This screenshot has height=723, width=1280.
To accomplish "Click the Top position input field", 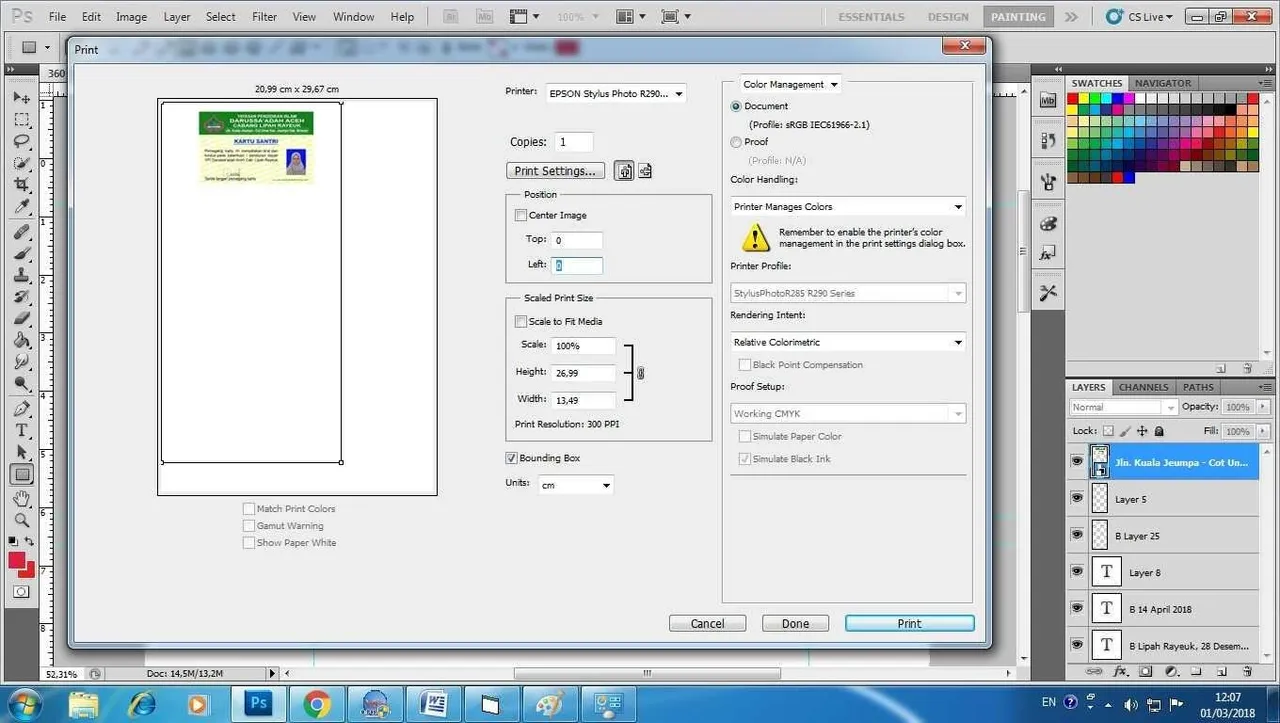I will [x=577, y=240].
